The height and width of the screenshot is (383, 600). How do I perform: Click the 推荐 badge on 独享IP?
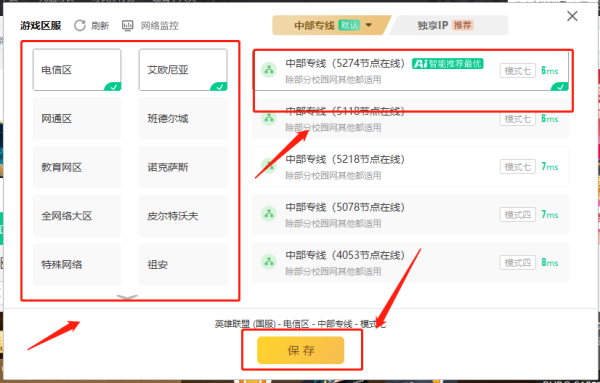pos(463,25)
